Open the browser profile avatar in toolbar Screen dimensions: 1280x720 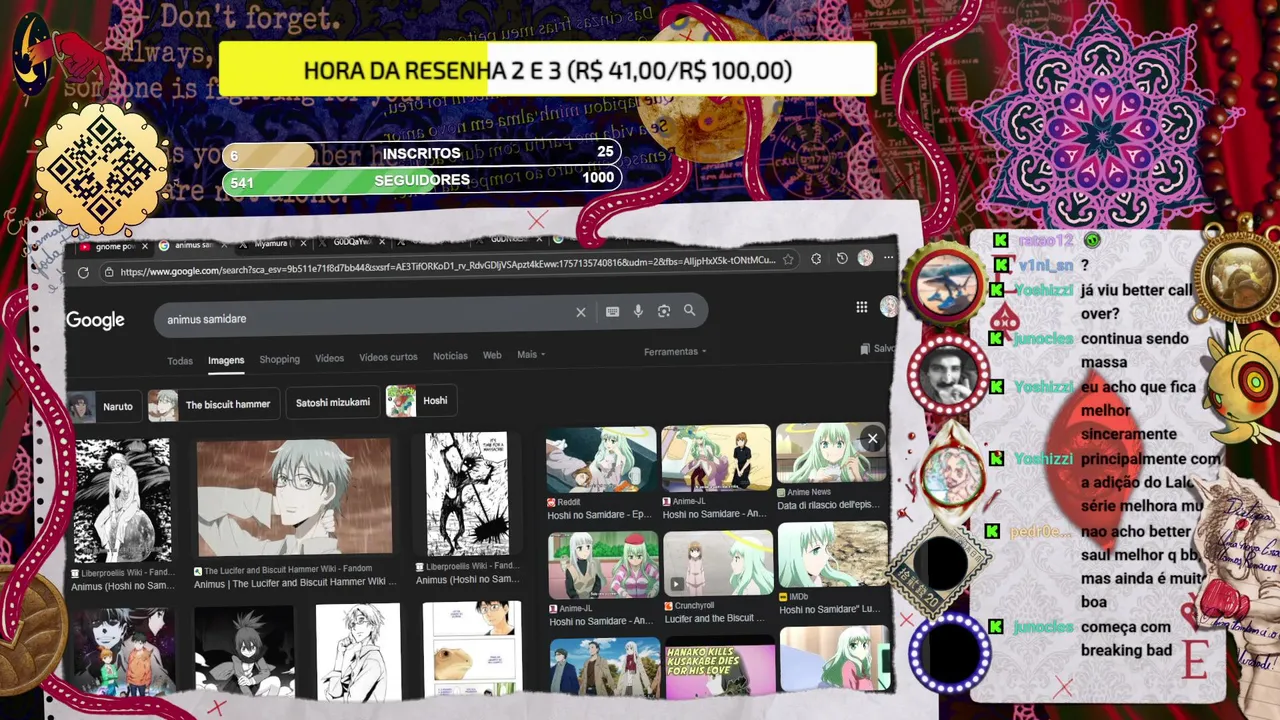(865, 257)
